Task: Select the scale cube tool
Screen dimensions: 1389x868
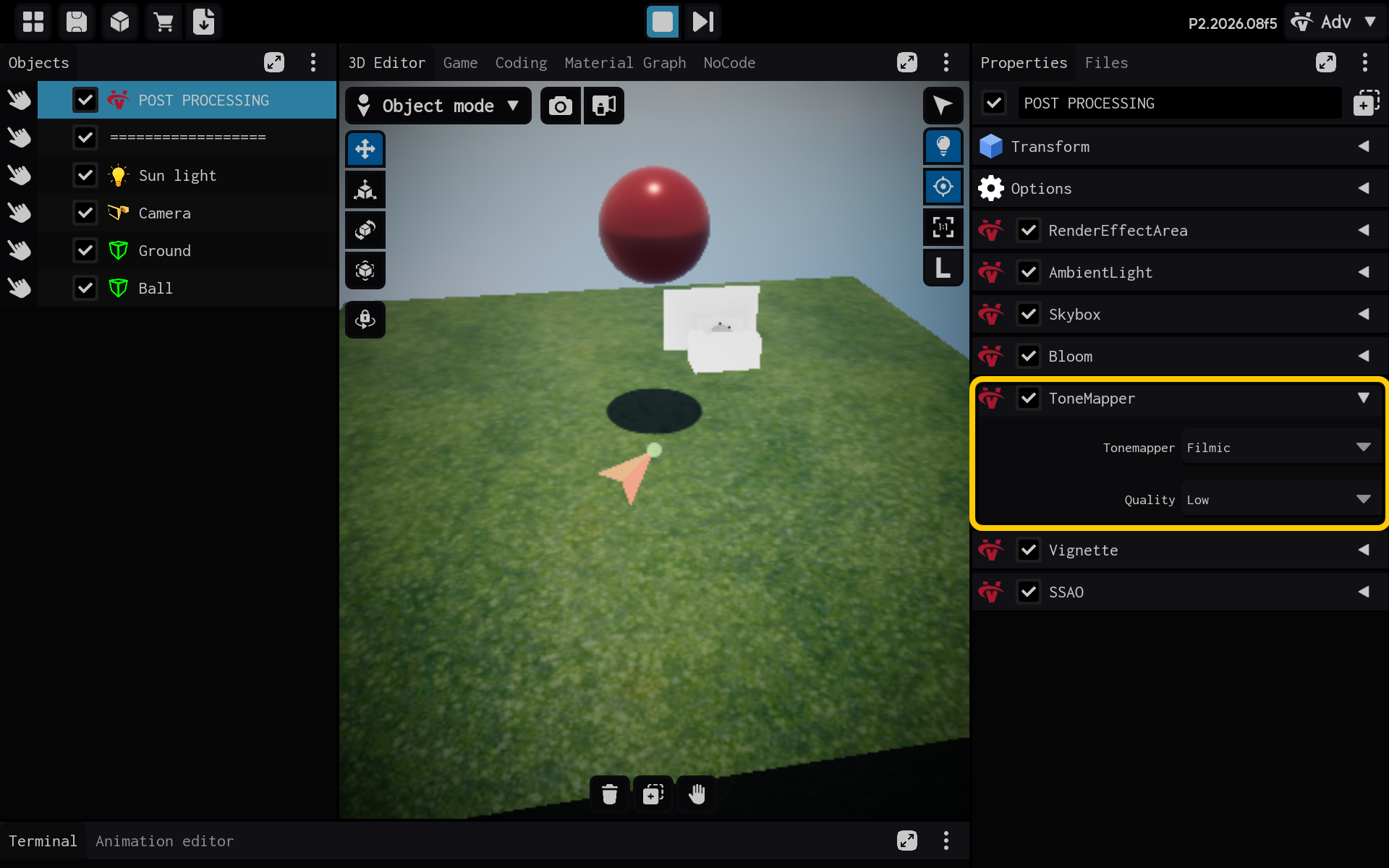Action: point(365,271)
